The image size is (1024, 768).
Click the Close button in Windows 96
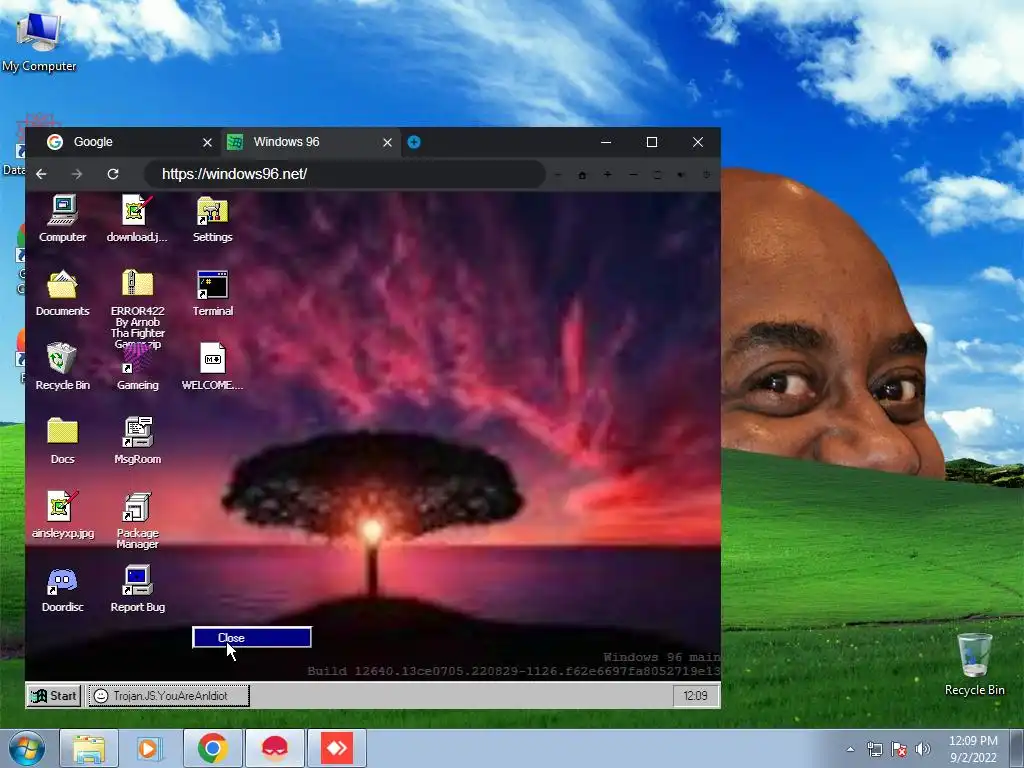(251, 637)
